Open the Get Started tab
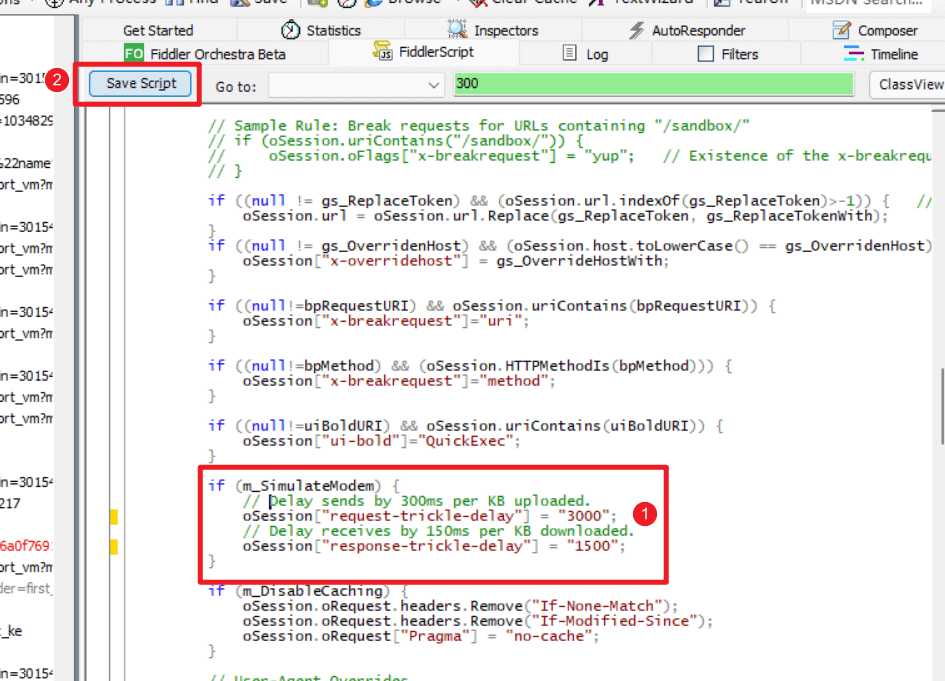The height and width of the screenshot is (681, 945). point(158,30)
